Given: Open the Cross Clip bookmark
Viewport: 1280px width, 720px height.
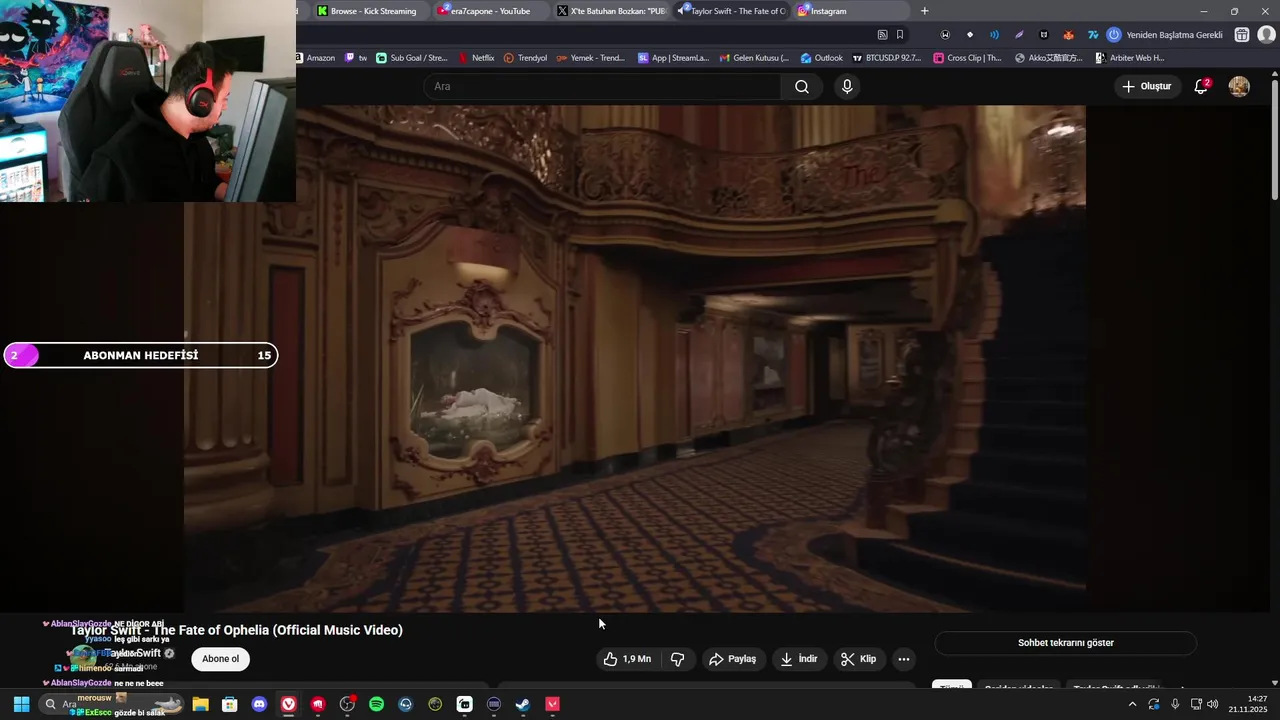Looking at the screenshot, I should click(x=968, y=58).
